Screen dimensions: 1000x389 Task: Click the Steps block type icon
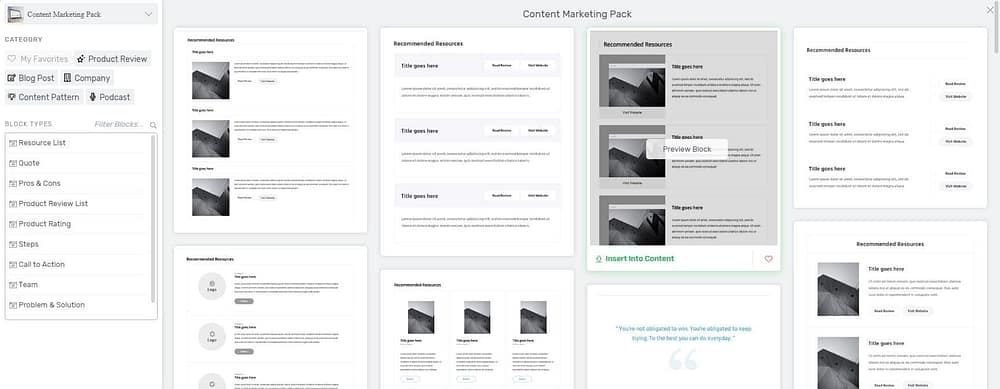tap(13, 244)
